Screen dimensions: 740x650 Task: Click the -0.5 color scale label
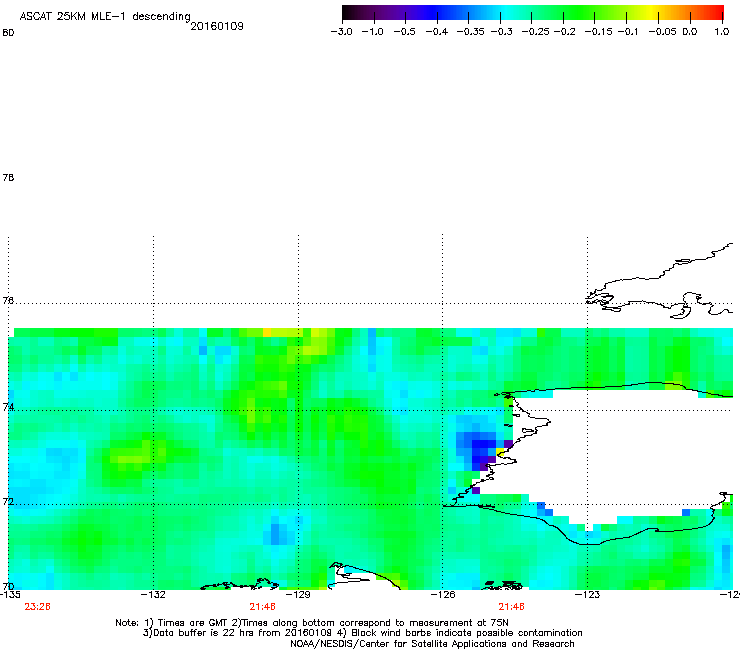404,32
